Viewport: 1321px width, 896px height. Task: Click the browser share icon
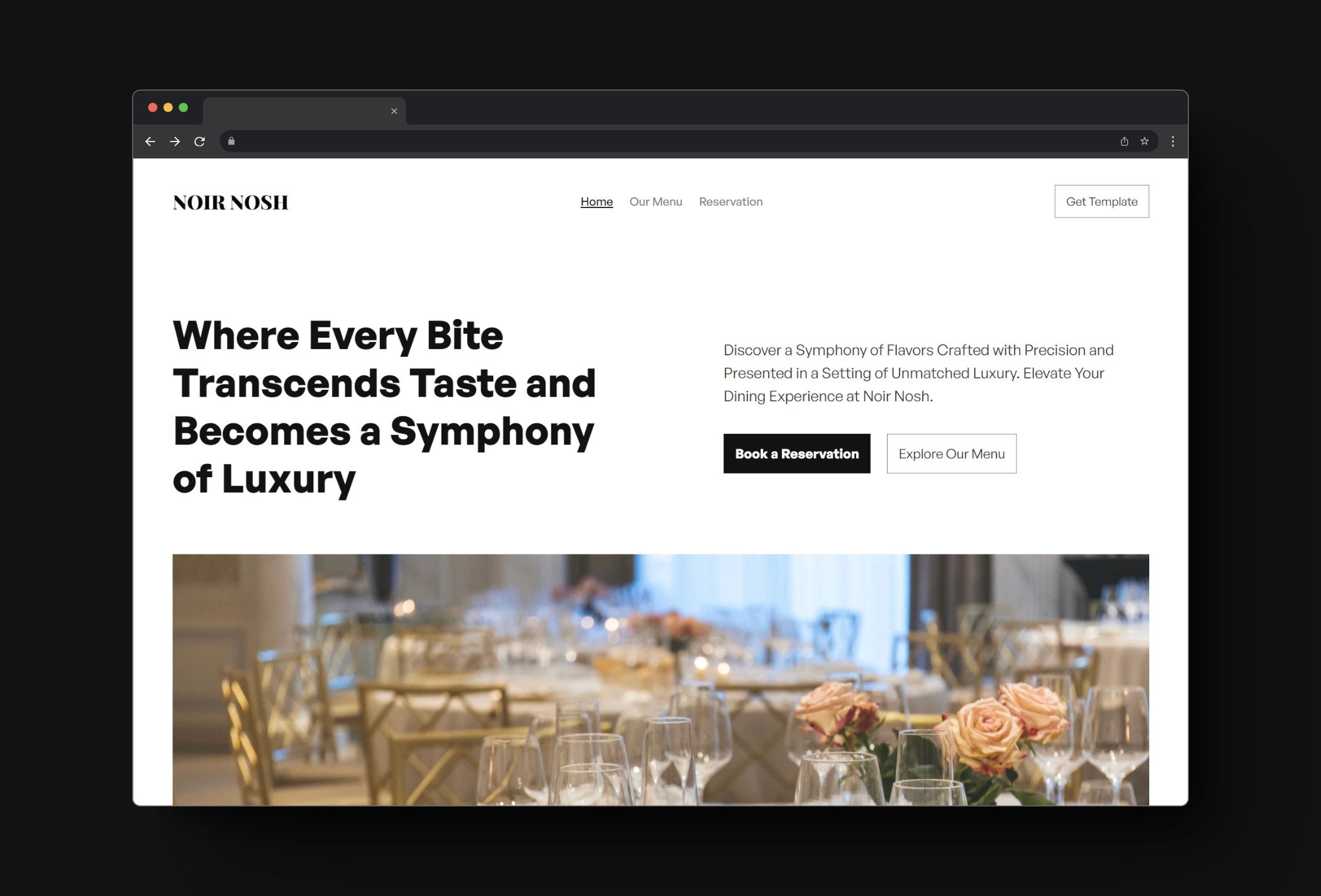(x=1124, y=141)
